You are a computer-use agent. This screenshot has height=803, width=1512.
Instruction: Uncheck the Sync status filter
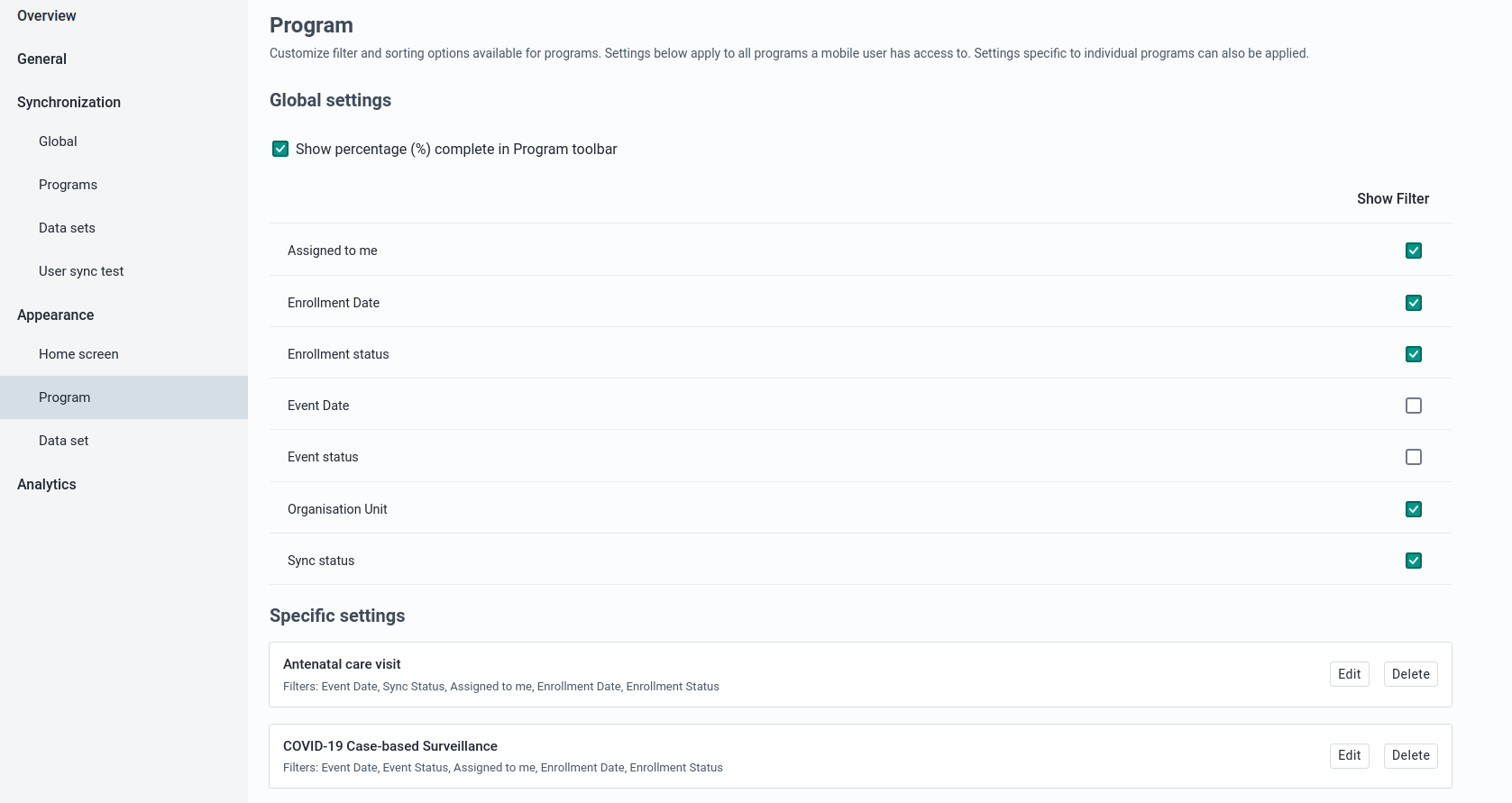1413,561
